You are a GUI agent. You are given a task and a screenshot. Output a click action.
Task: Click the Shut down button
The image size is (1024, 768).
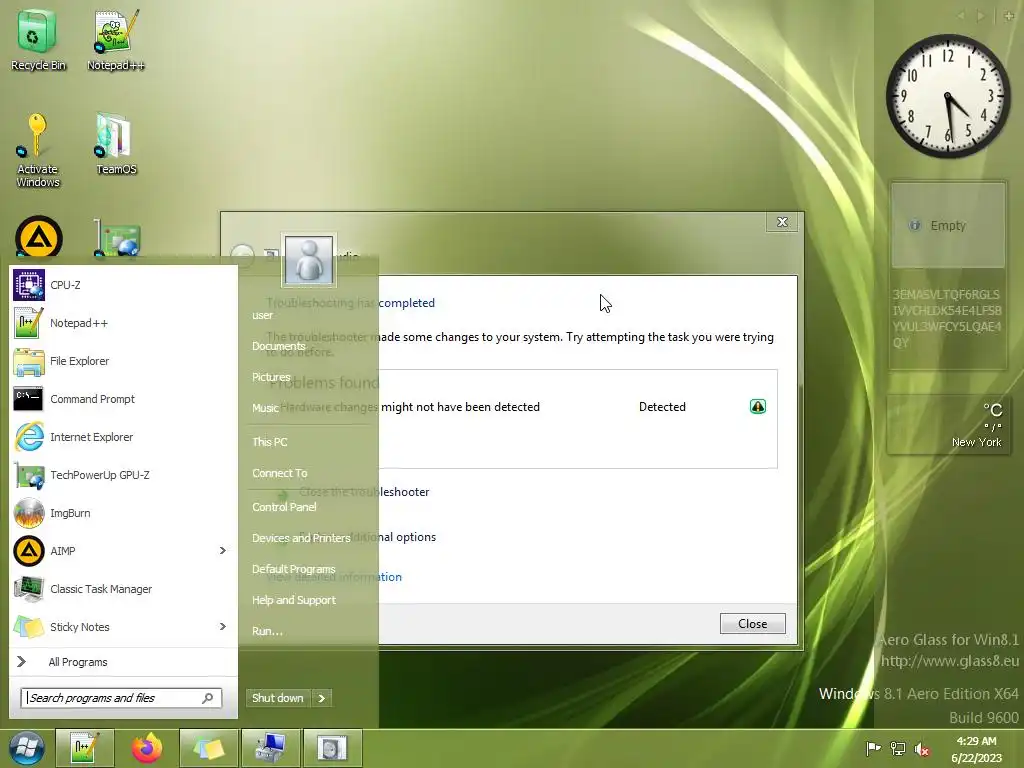click(x=278, y=698)
